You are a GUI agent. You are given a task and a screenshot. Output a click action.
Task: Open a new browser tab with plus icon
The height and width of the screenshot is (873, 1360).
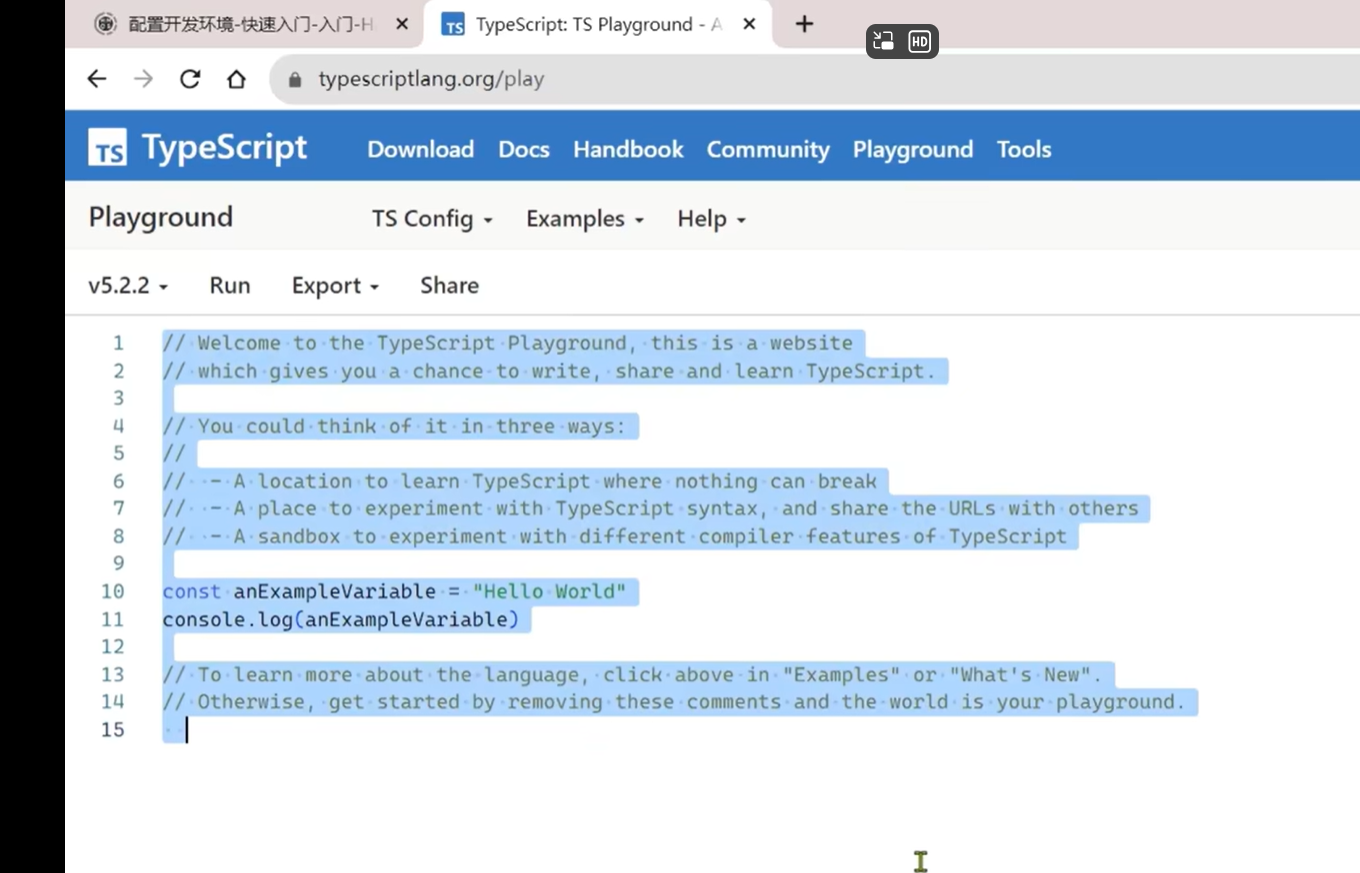pyautogui.click(x=804, y=24)
